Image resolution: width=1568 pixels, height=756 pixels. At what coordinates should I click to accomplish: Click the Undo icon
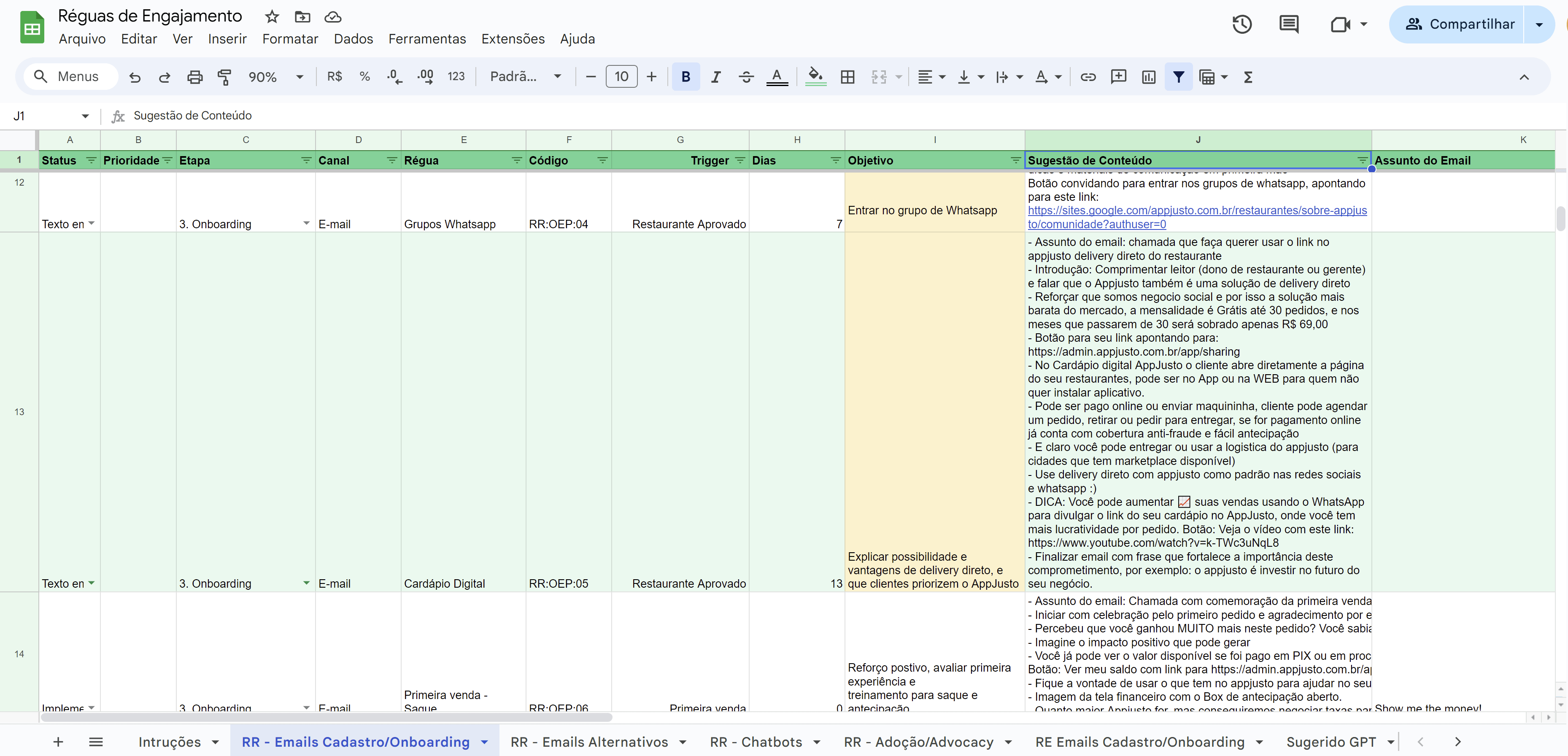tap(135, 77)
